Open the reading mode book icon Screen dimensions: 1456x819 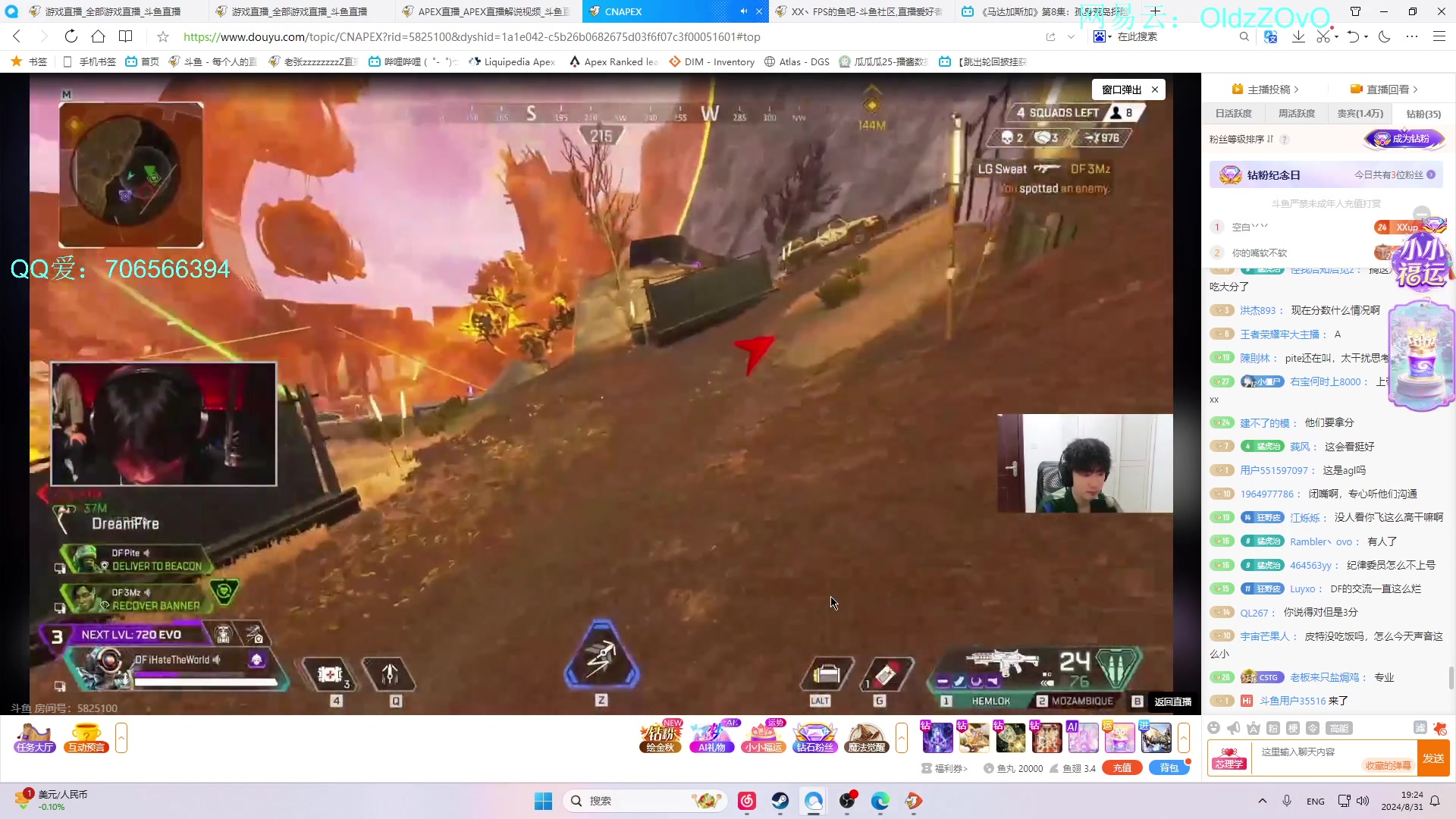pyautogui.click(x=126, y=36)
